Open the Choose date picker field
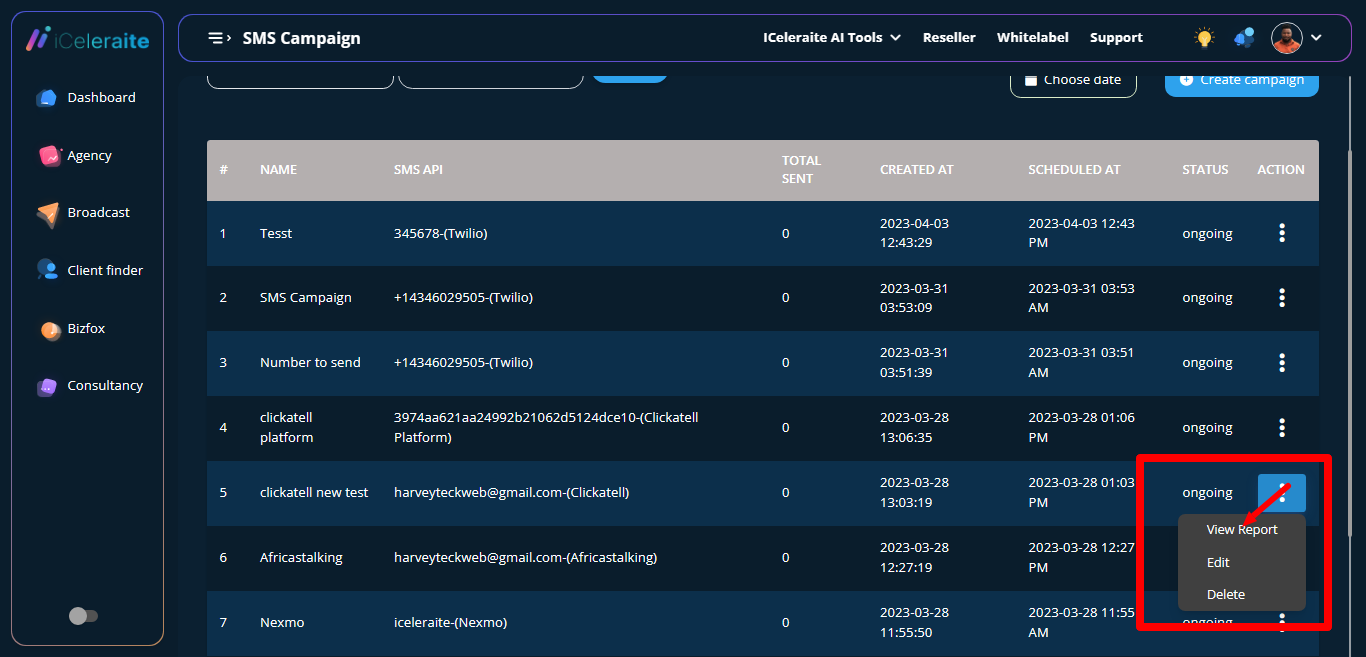This screenshot has height=657, width=1366. [x=1072, y=81]
